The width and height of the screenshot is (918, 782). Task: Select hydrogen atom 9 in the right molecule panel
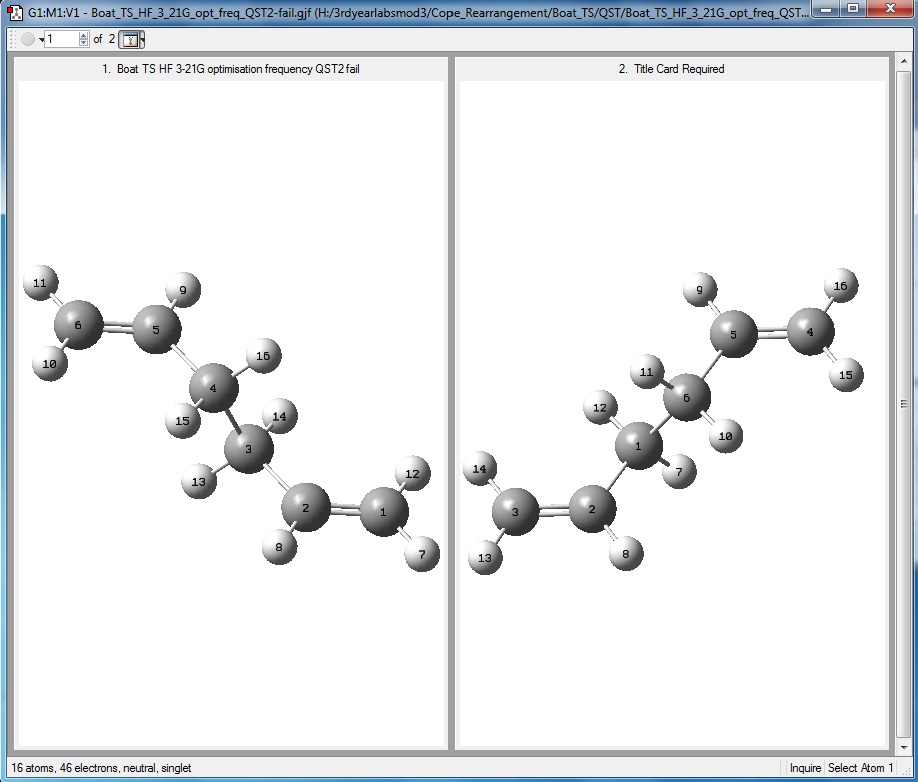700,289
